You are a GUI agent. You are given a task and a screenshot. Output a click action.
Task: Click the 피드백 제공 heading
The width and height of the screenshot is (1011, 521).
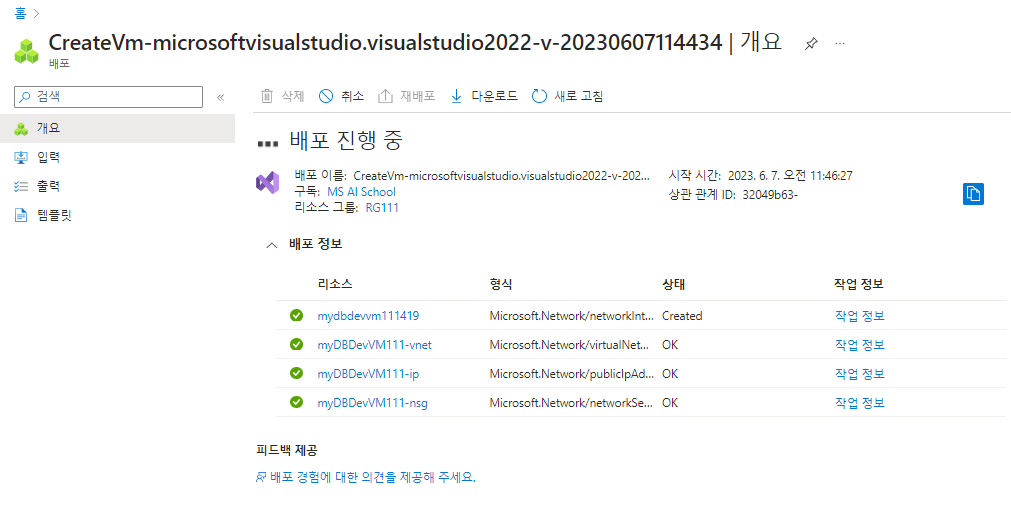click(x=286, y=450)
